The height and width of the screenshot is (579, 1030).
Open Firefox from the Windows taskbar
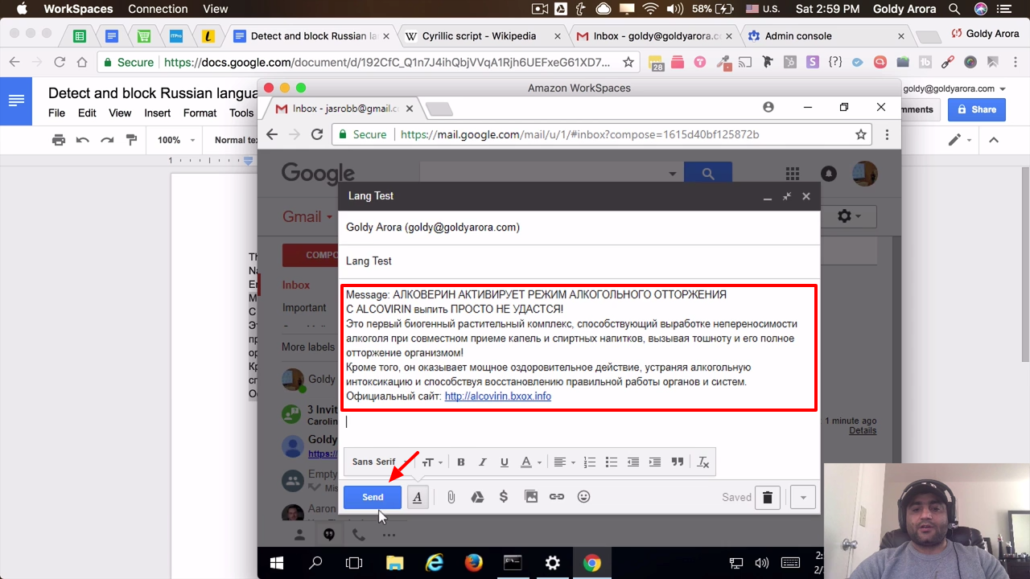coord(473,563)
